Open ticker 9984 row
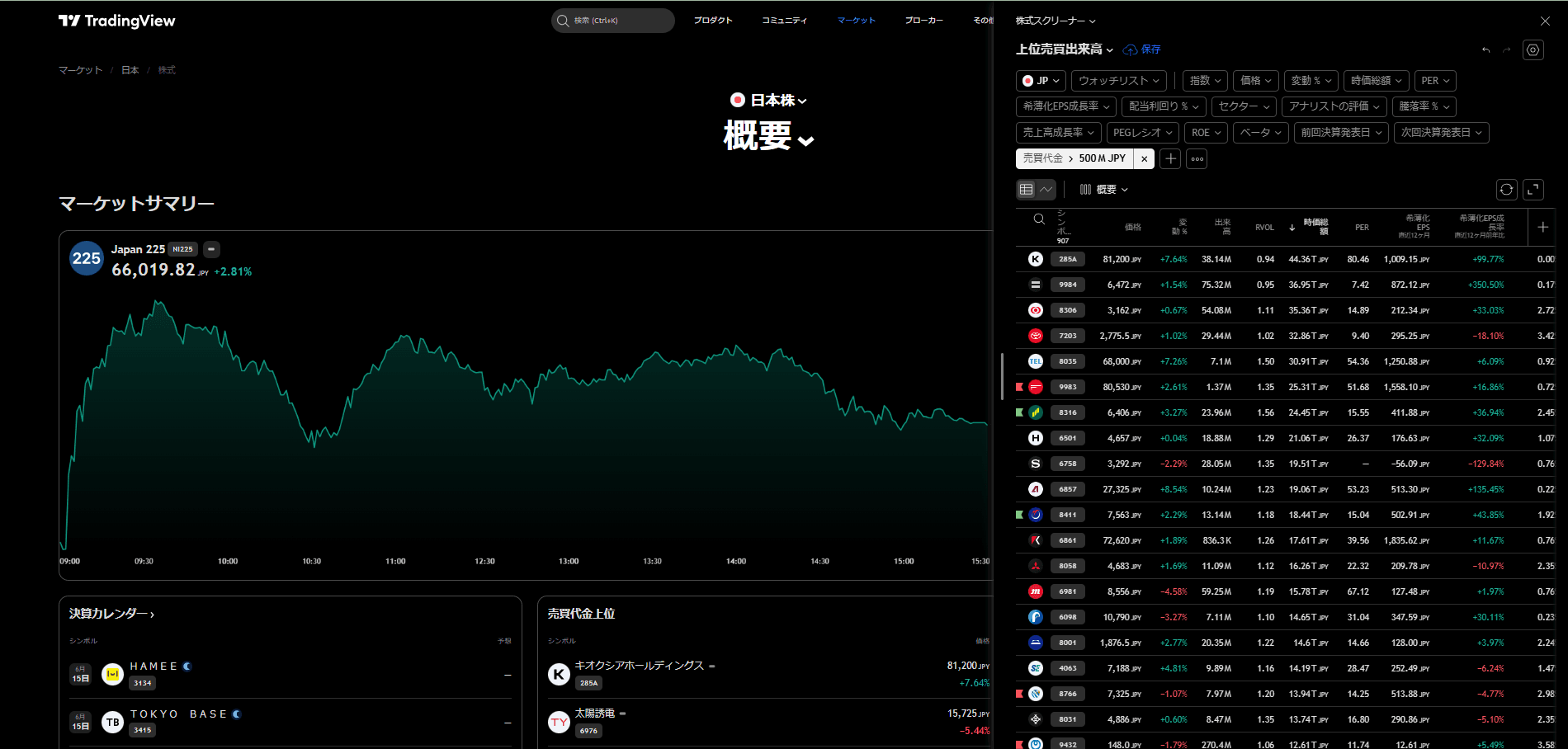Screen dimensions: 1568x749 (x=1286, y=285)
